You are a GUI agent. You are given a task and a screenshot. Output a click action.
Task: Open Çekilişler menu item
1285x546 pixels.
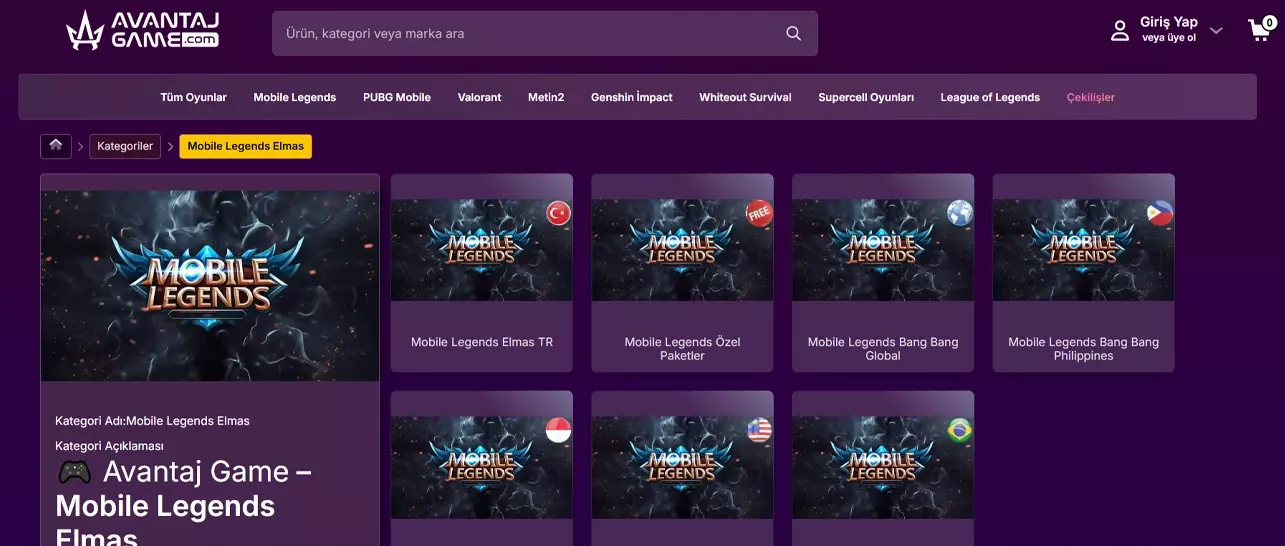point(1091,97)
